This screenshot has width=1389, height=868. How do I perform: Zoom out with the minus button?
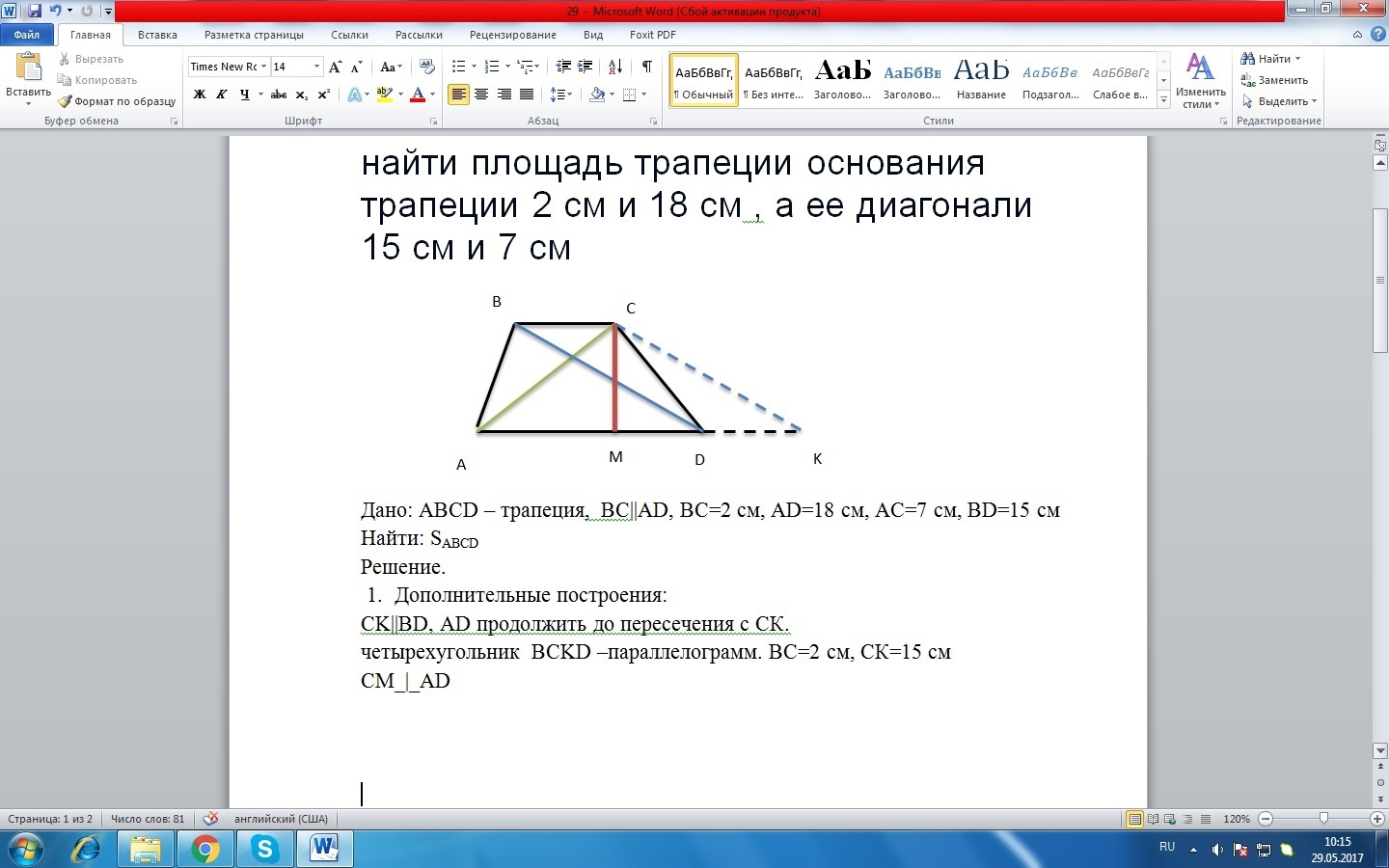click(x=1266, y=819)
